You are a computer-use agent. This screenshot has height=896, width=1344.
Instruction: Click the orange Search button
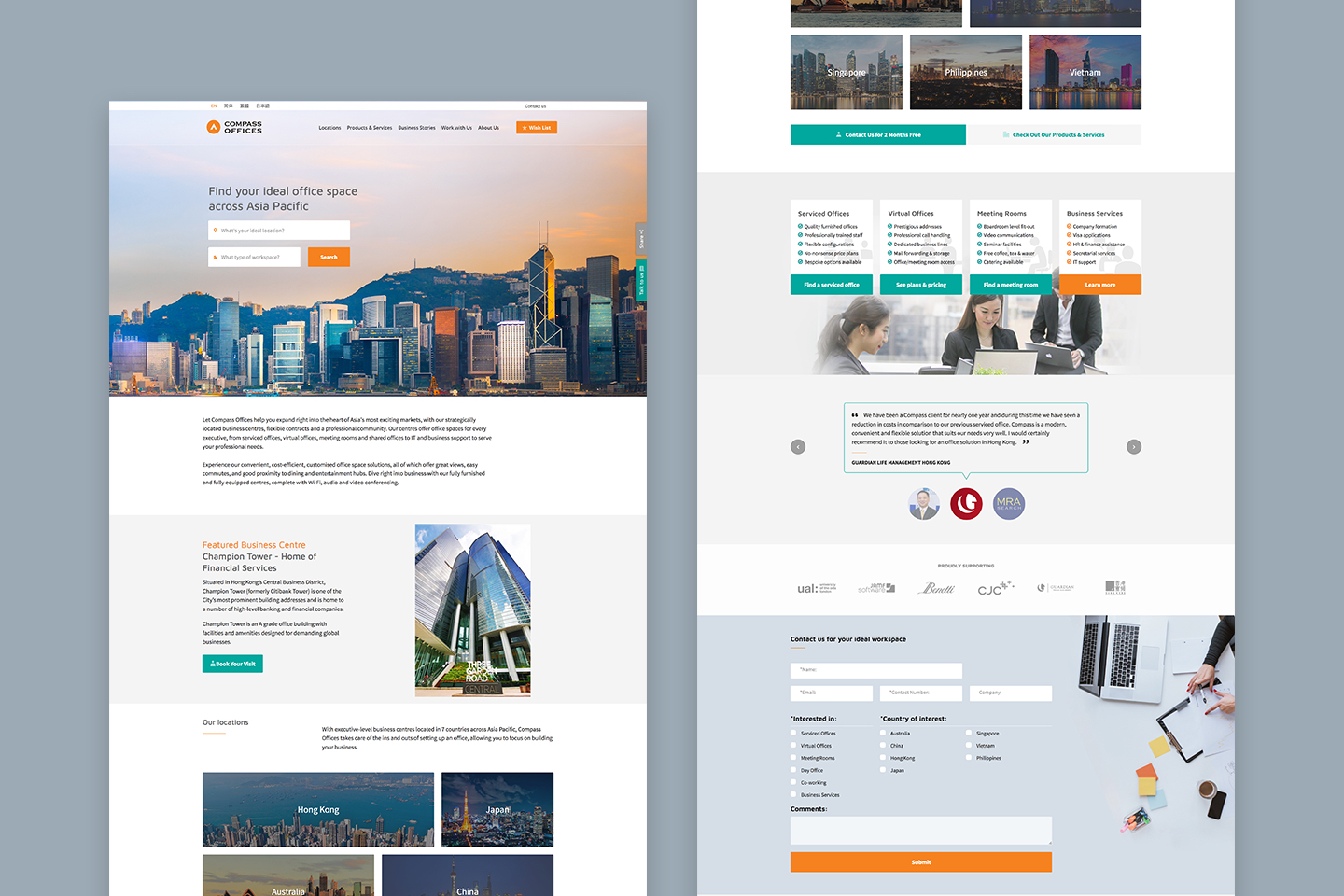coord(329,257)
